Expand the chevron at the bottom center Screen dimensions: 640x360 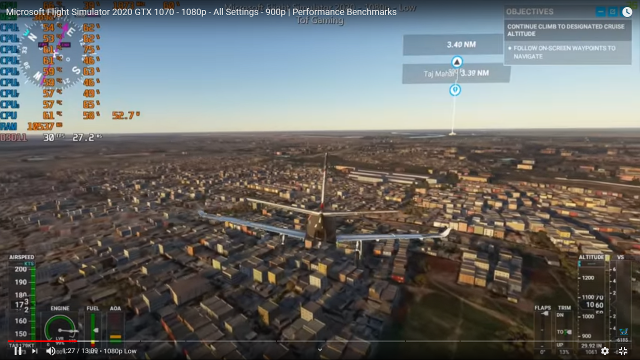[x=320, y=349]
